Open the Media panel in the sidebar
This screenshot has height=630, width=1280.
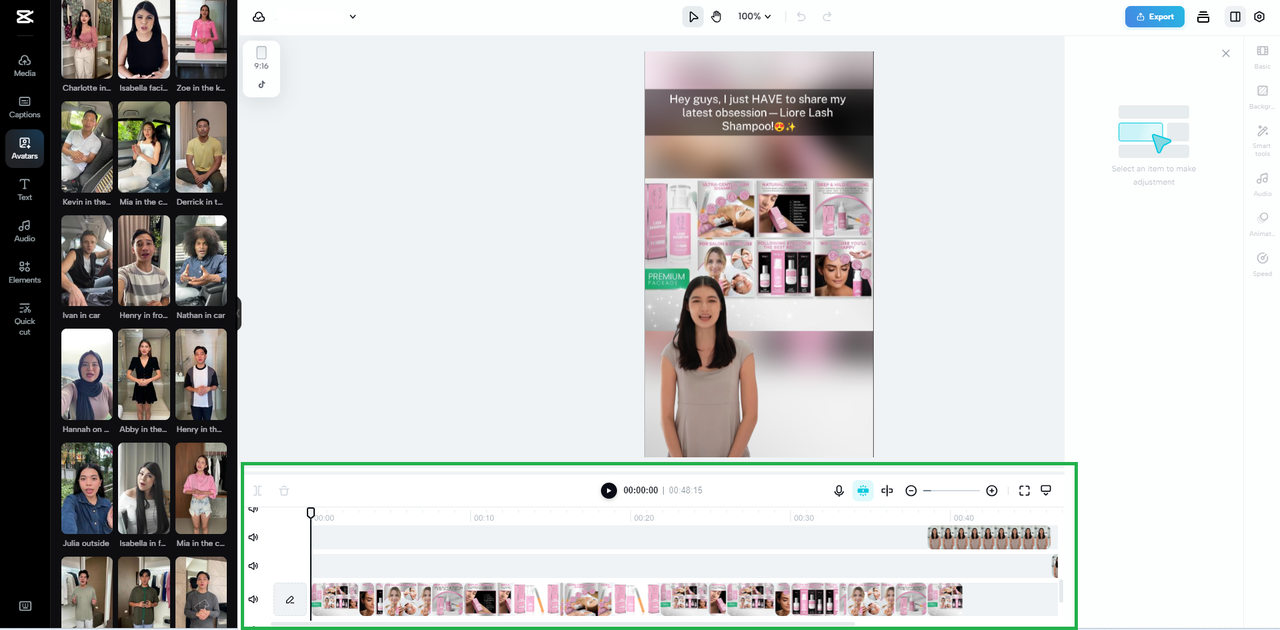tap(24, 65)
